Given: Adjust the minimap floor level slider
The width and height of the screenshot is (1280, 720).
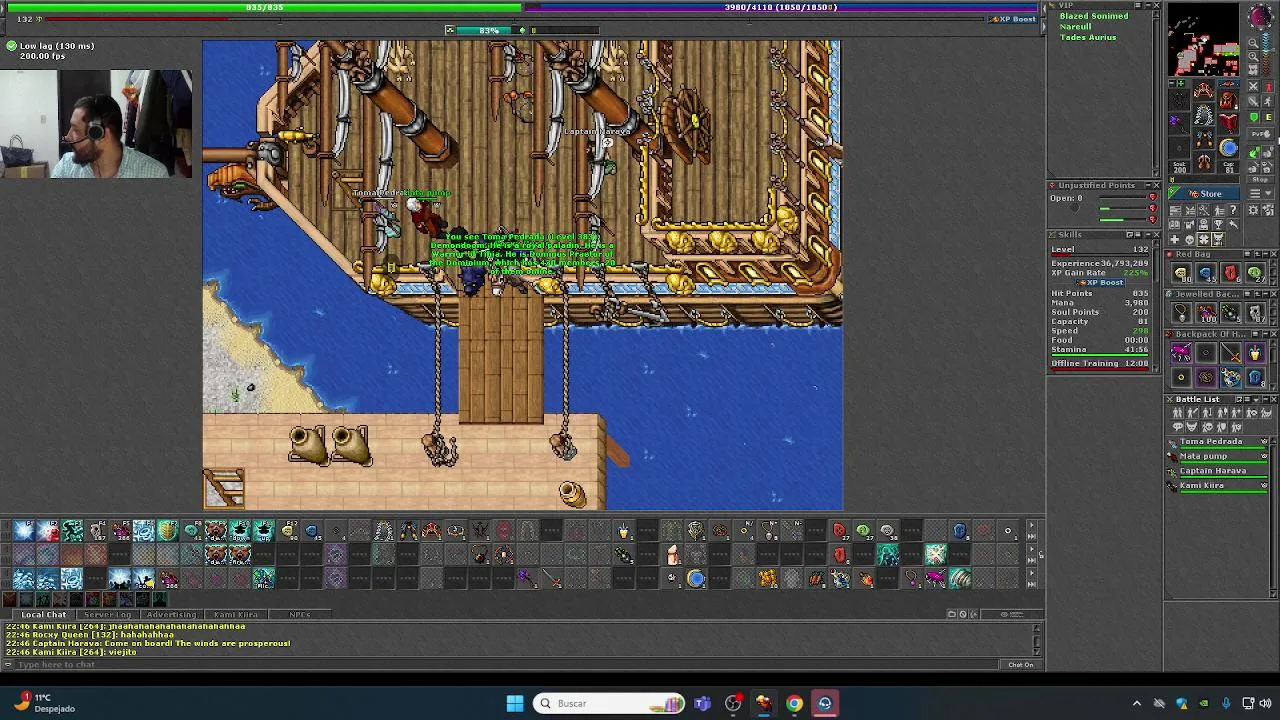Looking at the screenshot, I should [1267, 52].
